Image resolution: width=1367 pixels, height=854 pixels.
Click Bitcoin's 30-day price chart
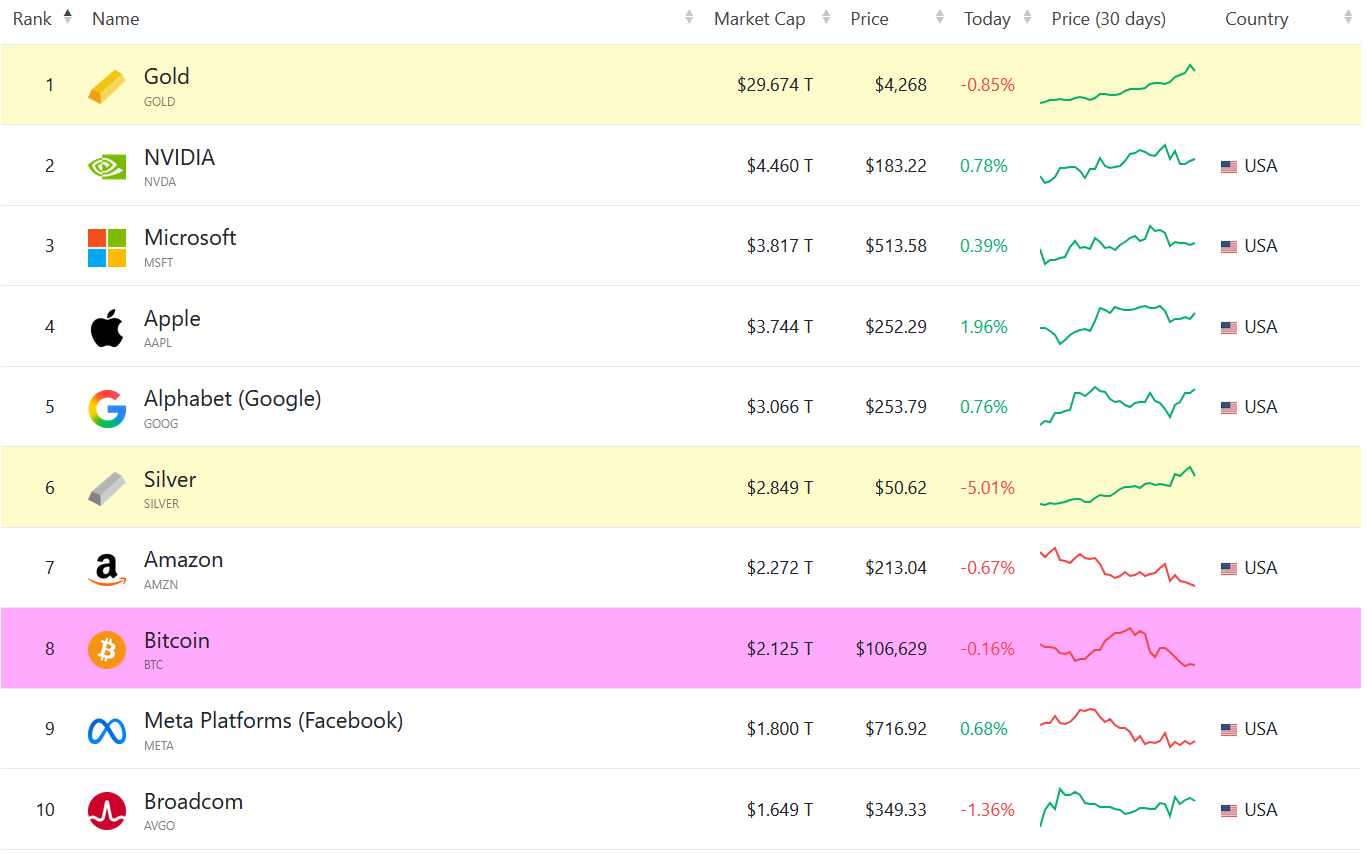click(x=1117, y=649)
